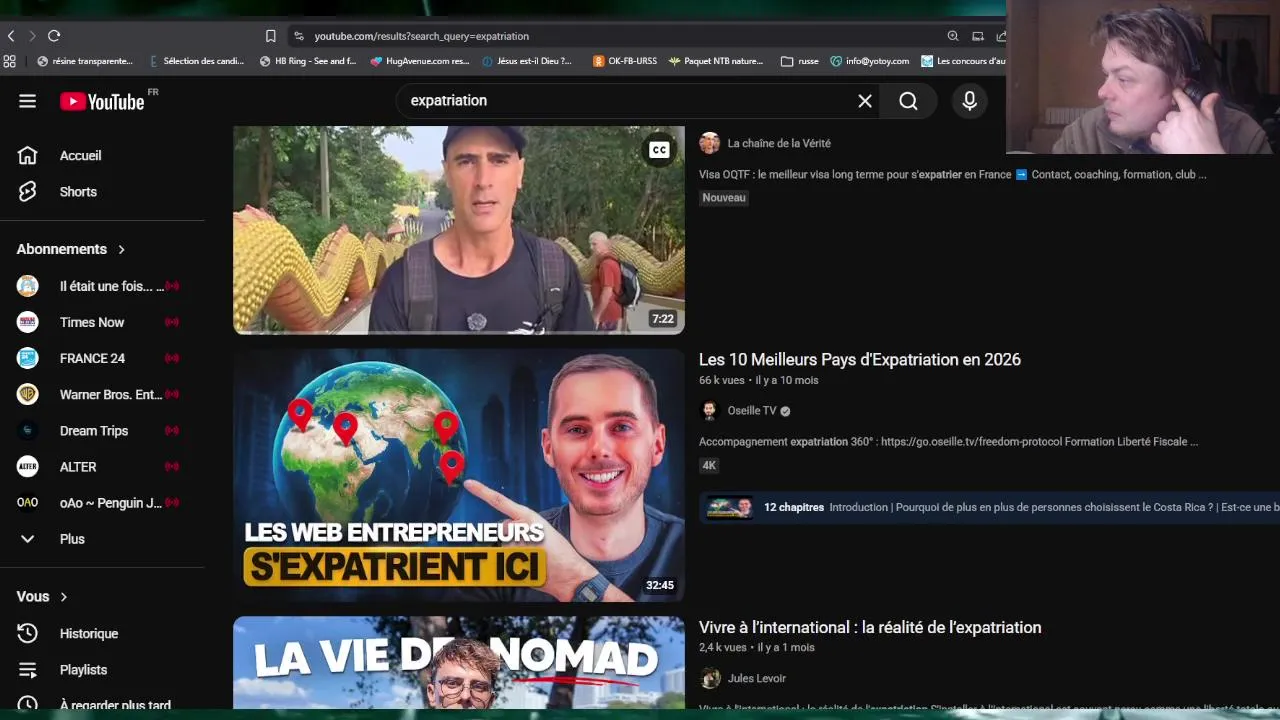This screenshot has width=1280, height=720.
Task: Open 'Vivre à l'international' video title
Action: [870, 628]
